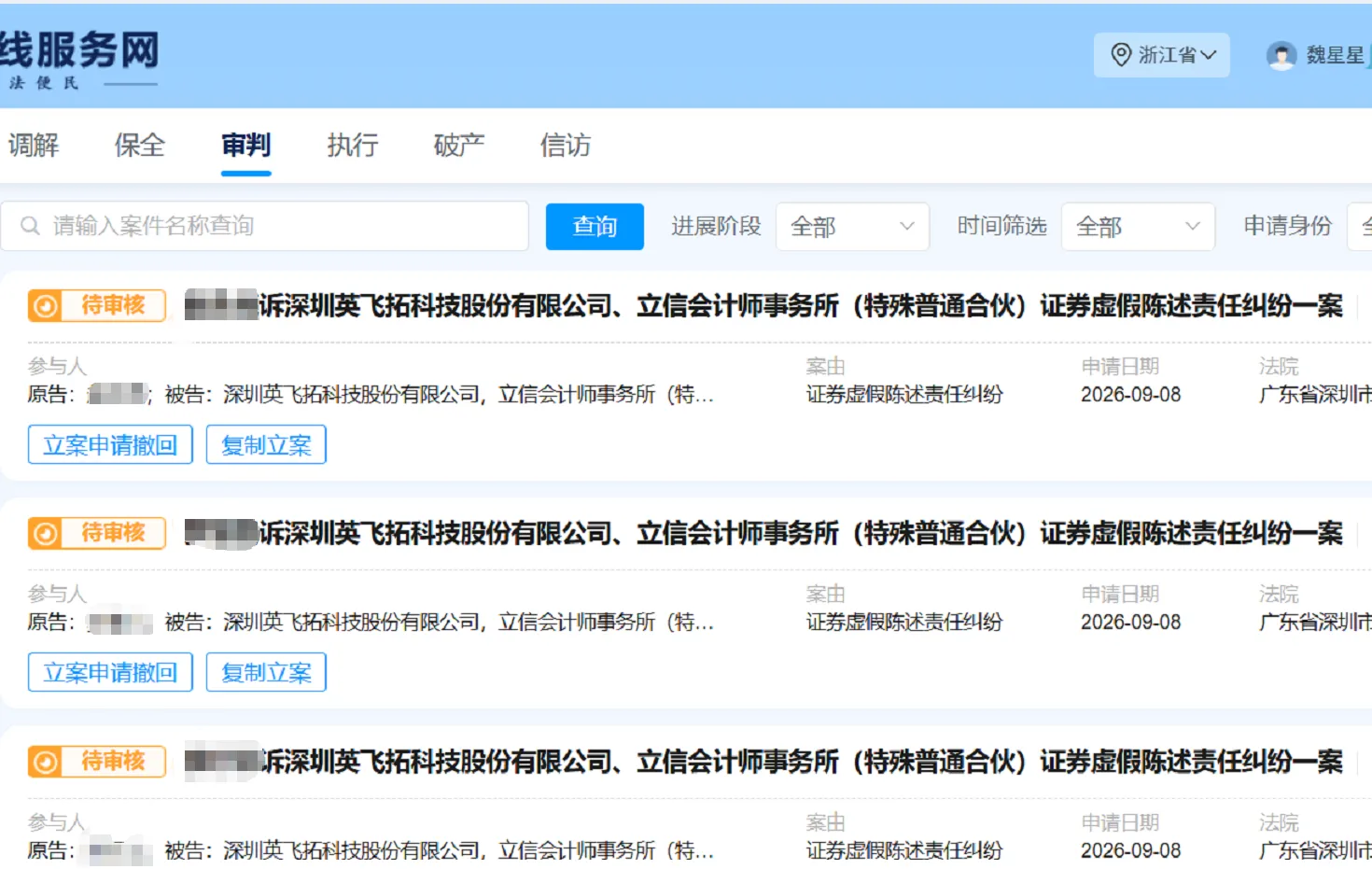Viewport: 1372px width, 869px height.
Task: Click the first case's 被告 defendant text
Action: coord(440,395)
